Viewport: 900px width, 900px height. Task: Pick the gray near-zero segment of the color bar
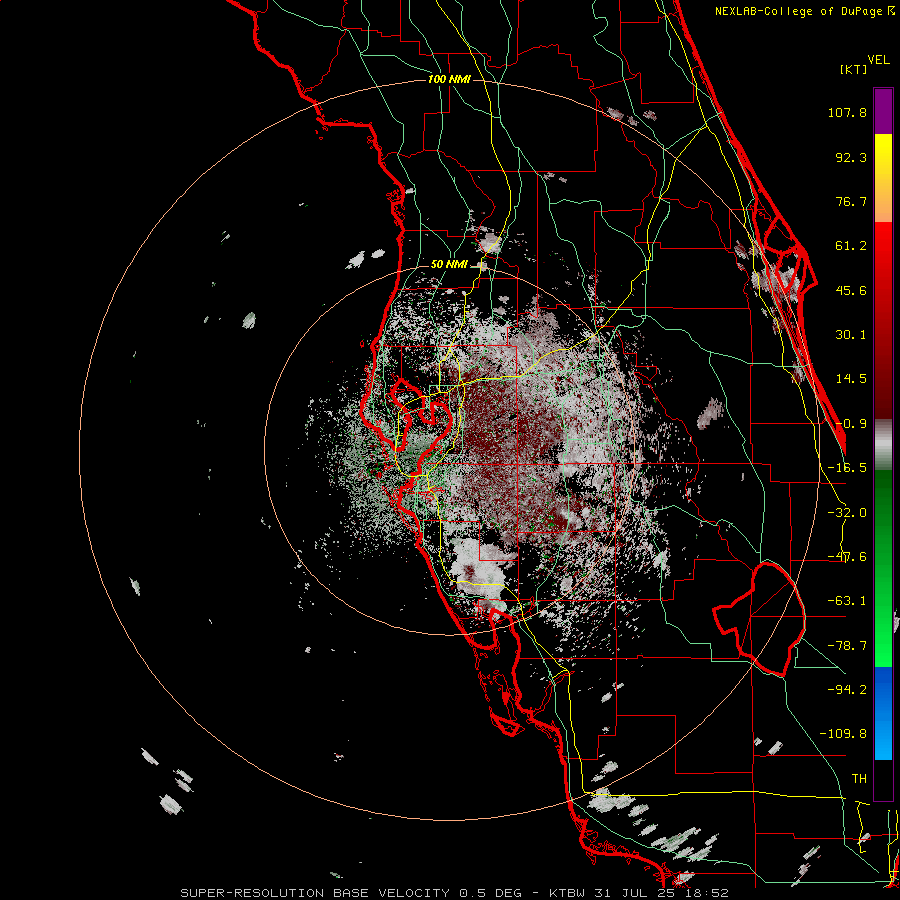(883, 445)
